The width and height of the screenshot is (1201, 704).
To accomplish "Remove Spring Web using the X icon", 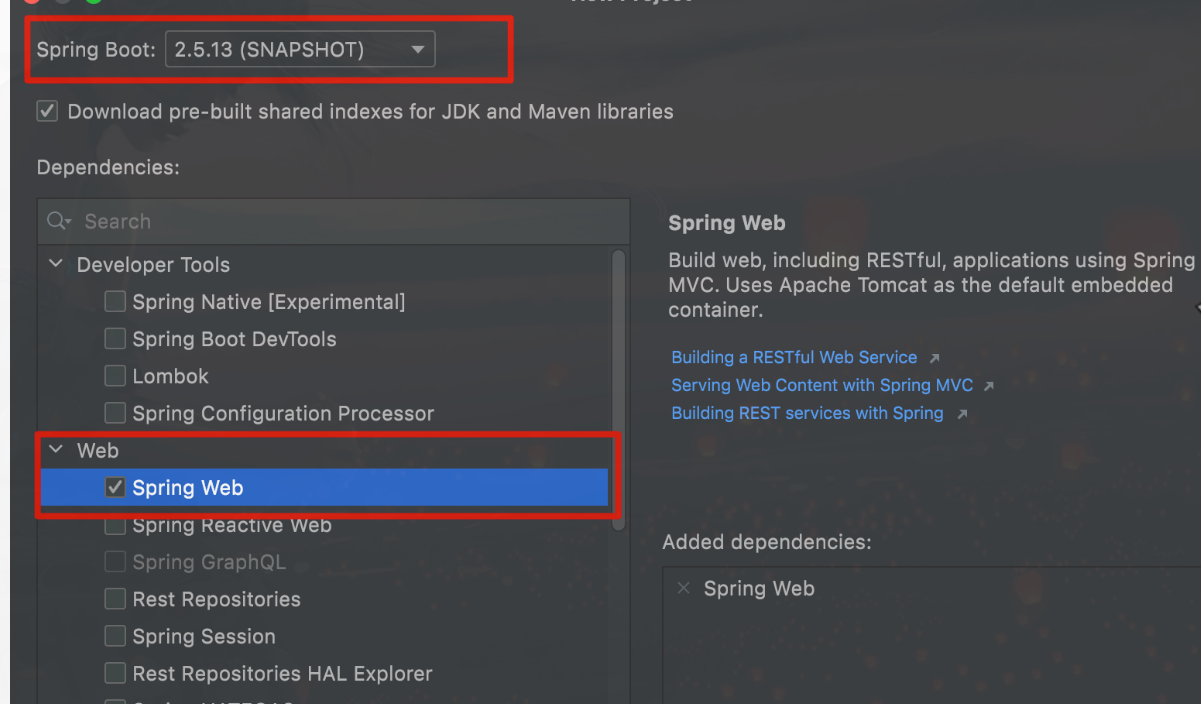I will coord(684,588).
